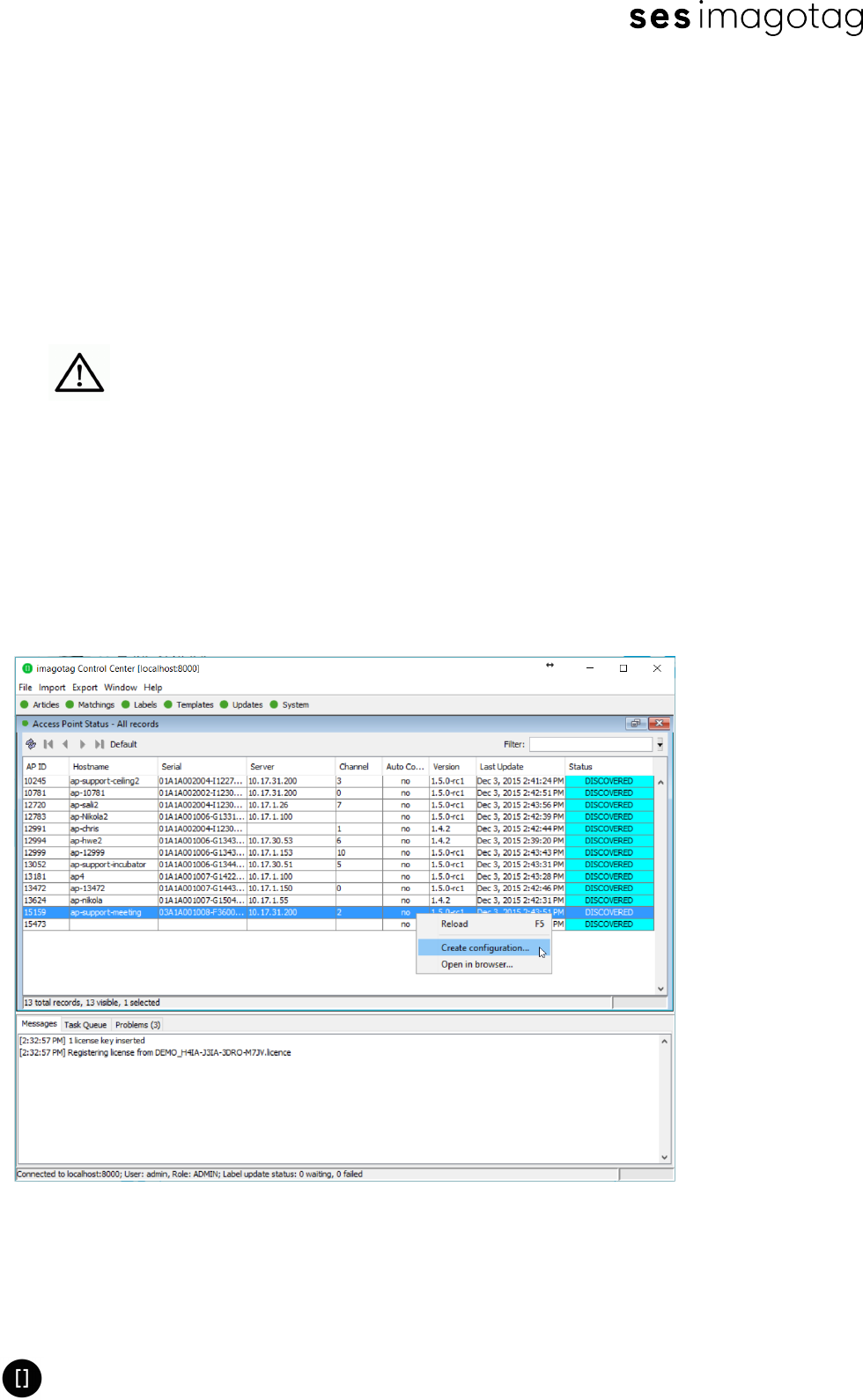Sort by Version column header

(453, 767)
